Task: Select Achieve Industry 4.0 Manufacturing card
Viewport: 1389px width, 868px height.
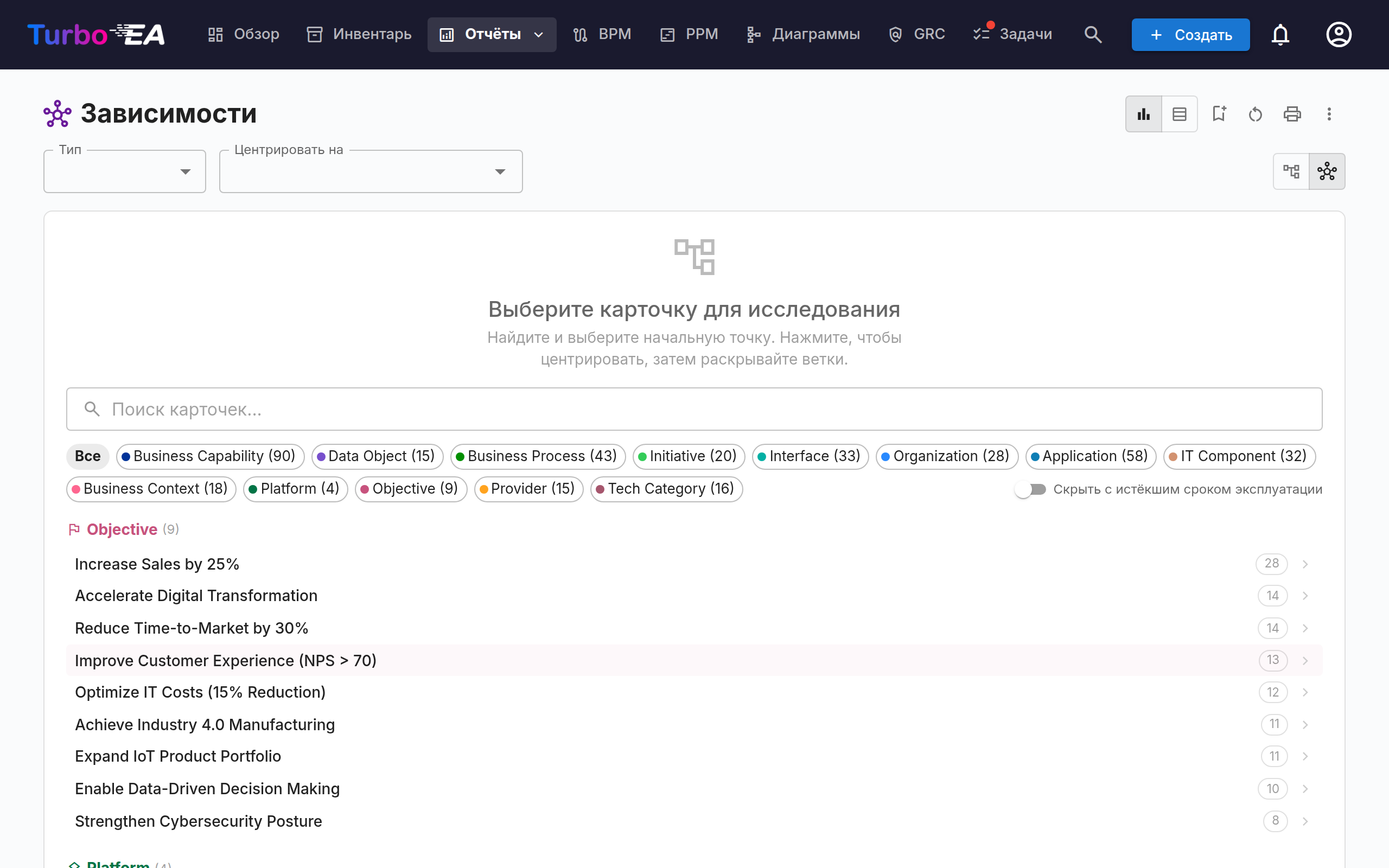Action: [694, 724]
